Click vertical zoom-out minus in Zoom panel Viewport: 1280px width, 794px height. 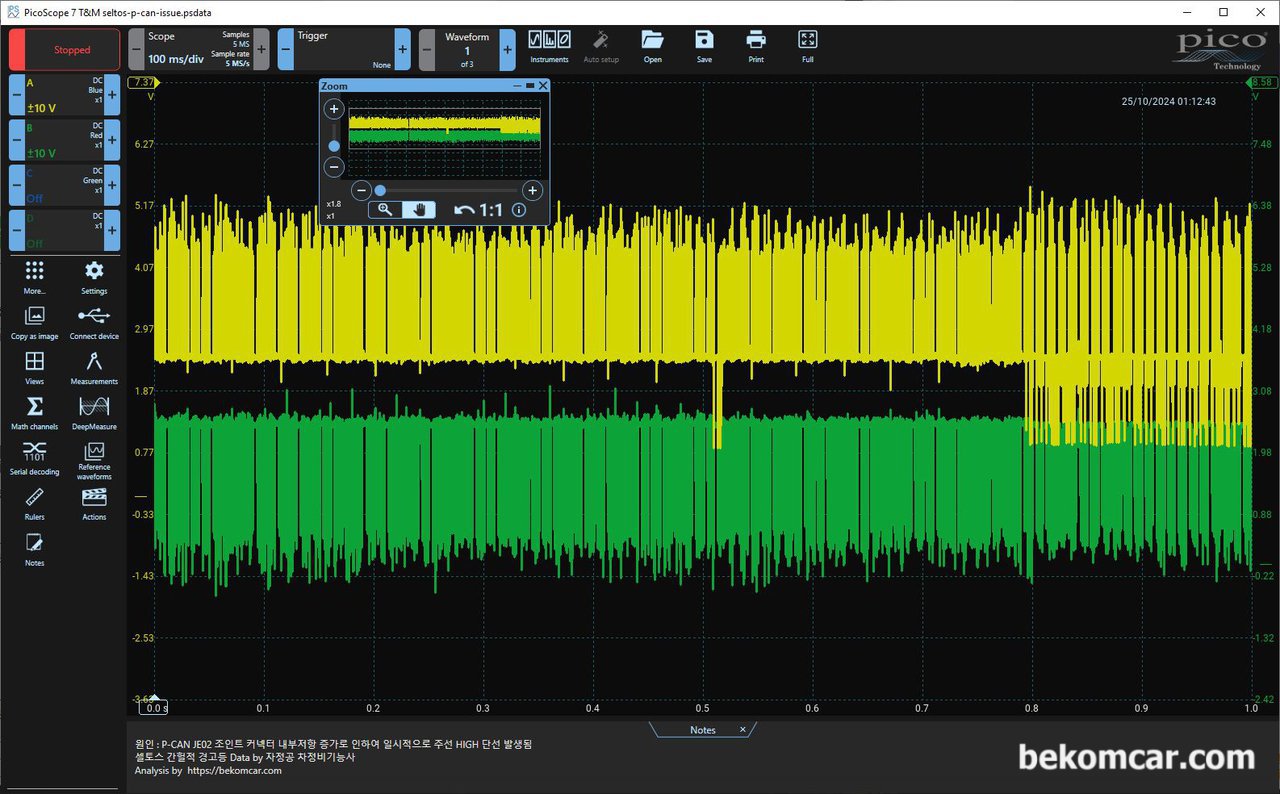pyautogui.click(x=335, y=167)
